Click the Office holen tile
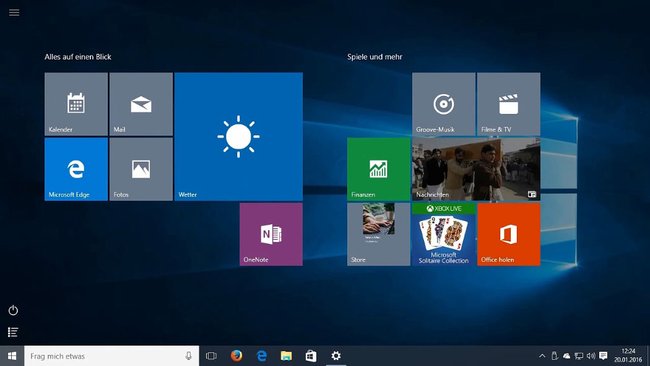The image size is (650, 366). pyautogui.click(x=509, y=234)
